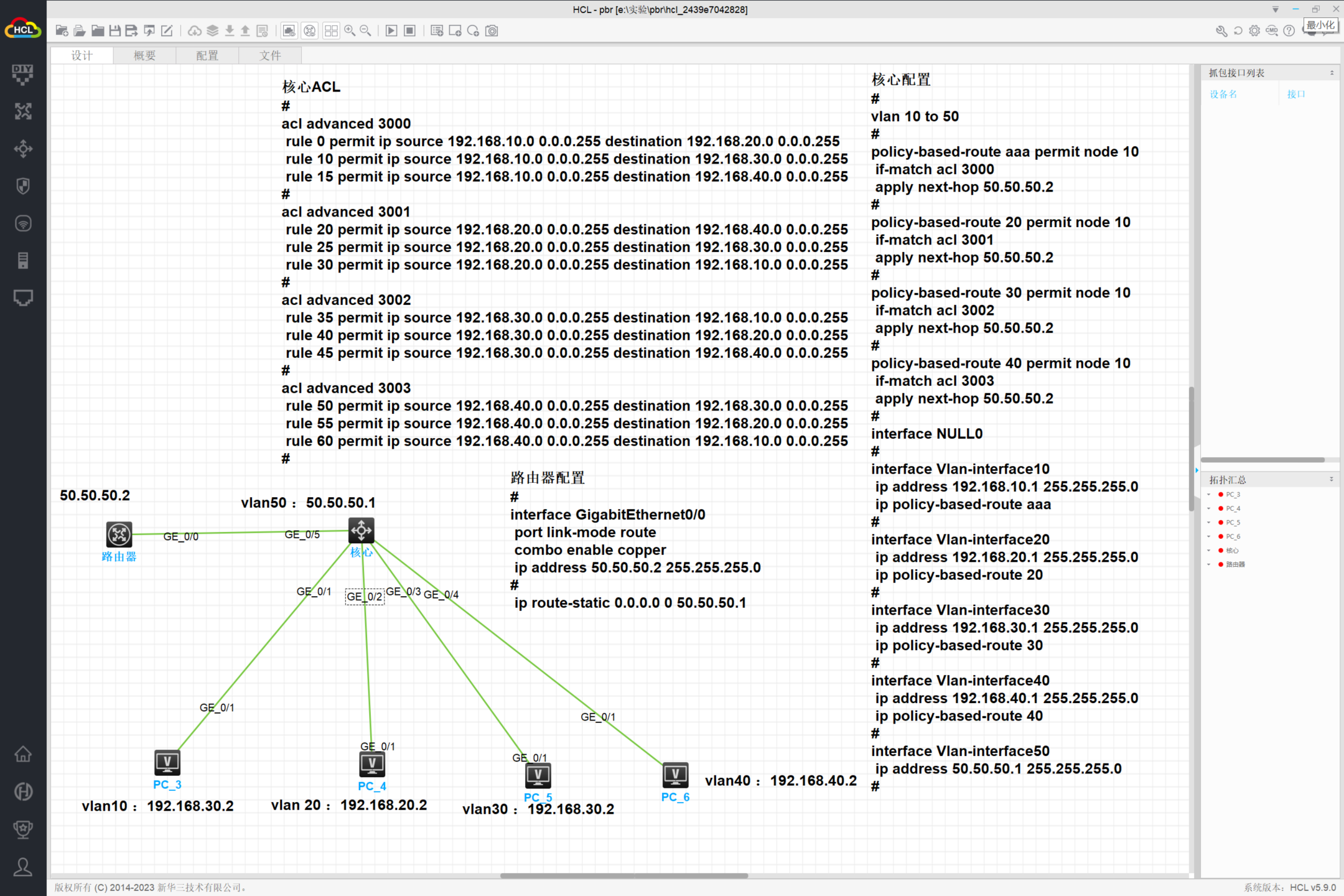The image size is (1344, 896).
Task: Click the Zoom Out magnifier icon
Action: (366, 30)
